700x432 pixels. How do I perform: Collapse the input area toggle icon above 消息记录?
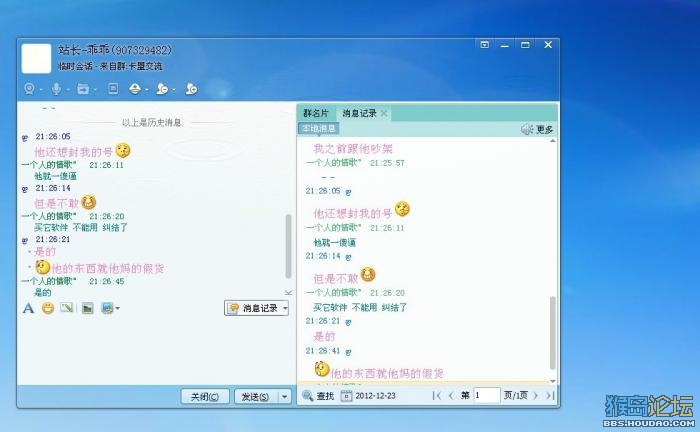pos(288,293)
